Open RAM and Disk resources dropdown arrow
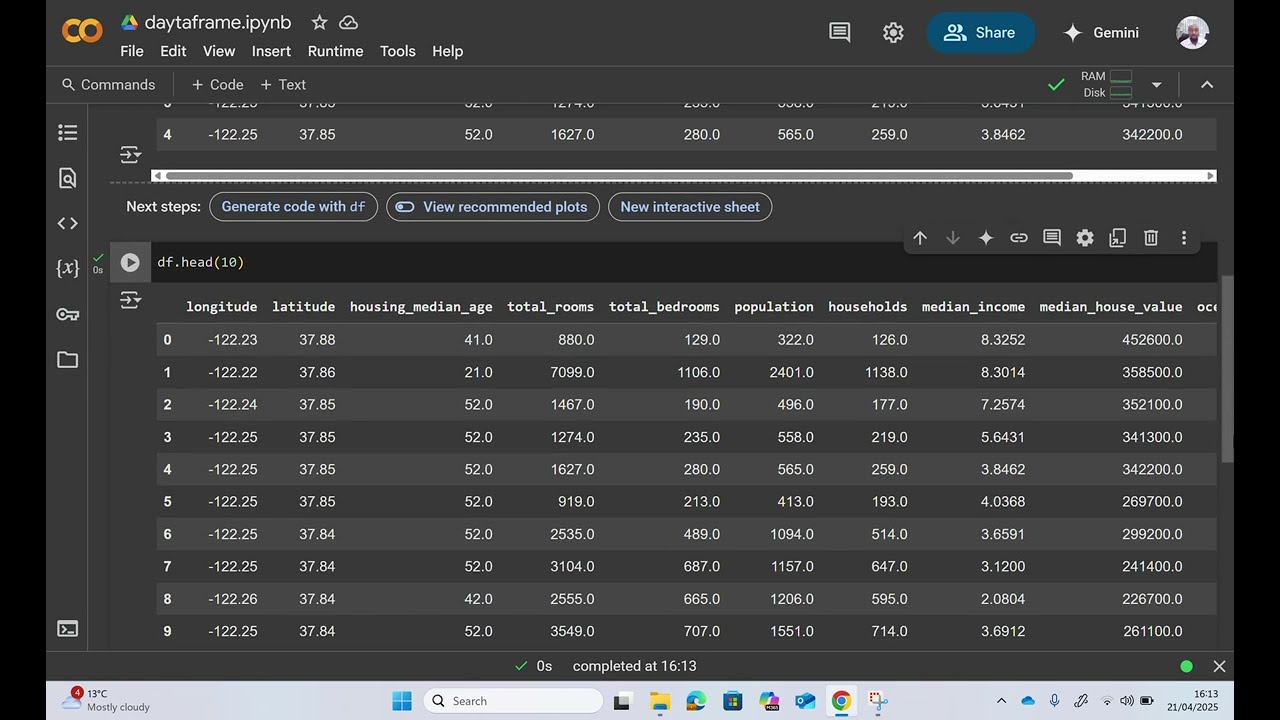Image resolution: width=1280 pixels, height=720 pixels. coord(1156,85)
